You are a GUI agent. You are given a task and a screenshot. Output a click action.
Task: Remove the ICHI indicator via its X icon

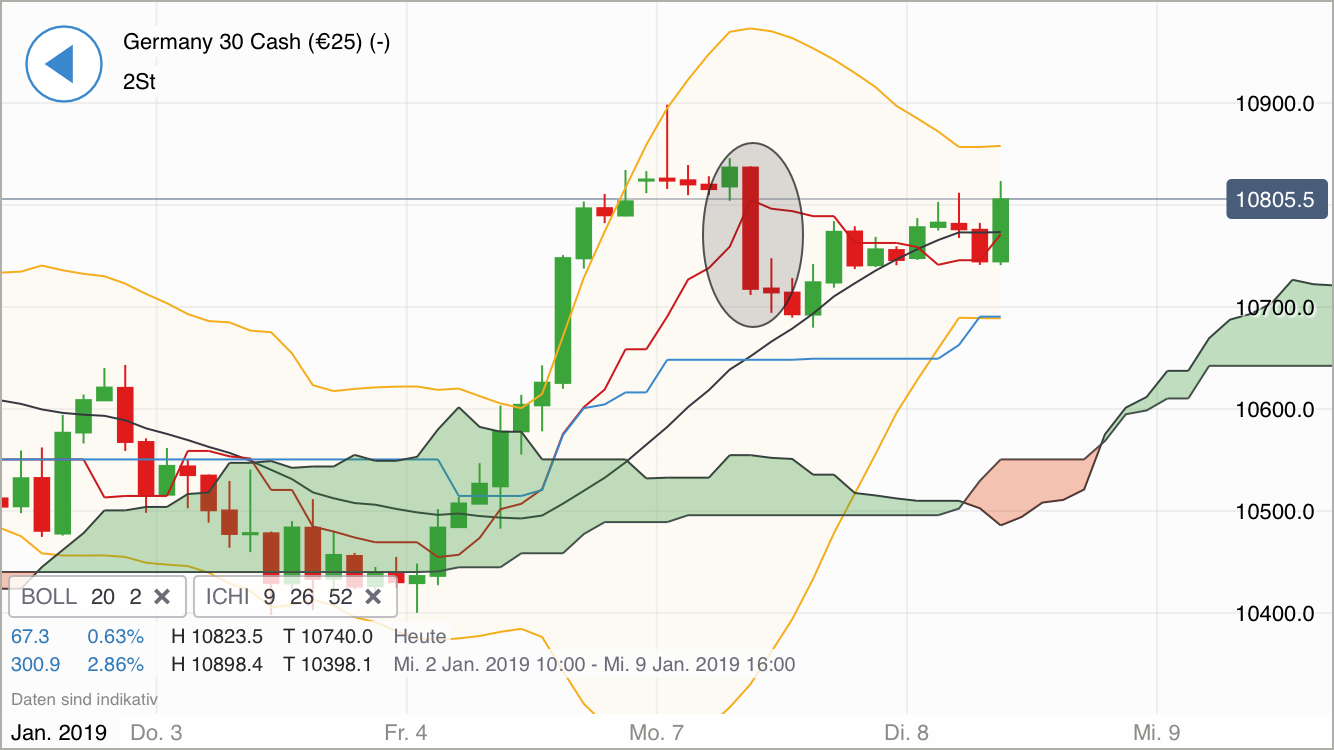point(373,596)
